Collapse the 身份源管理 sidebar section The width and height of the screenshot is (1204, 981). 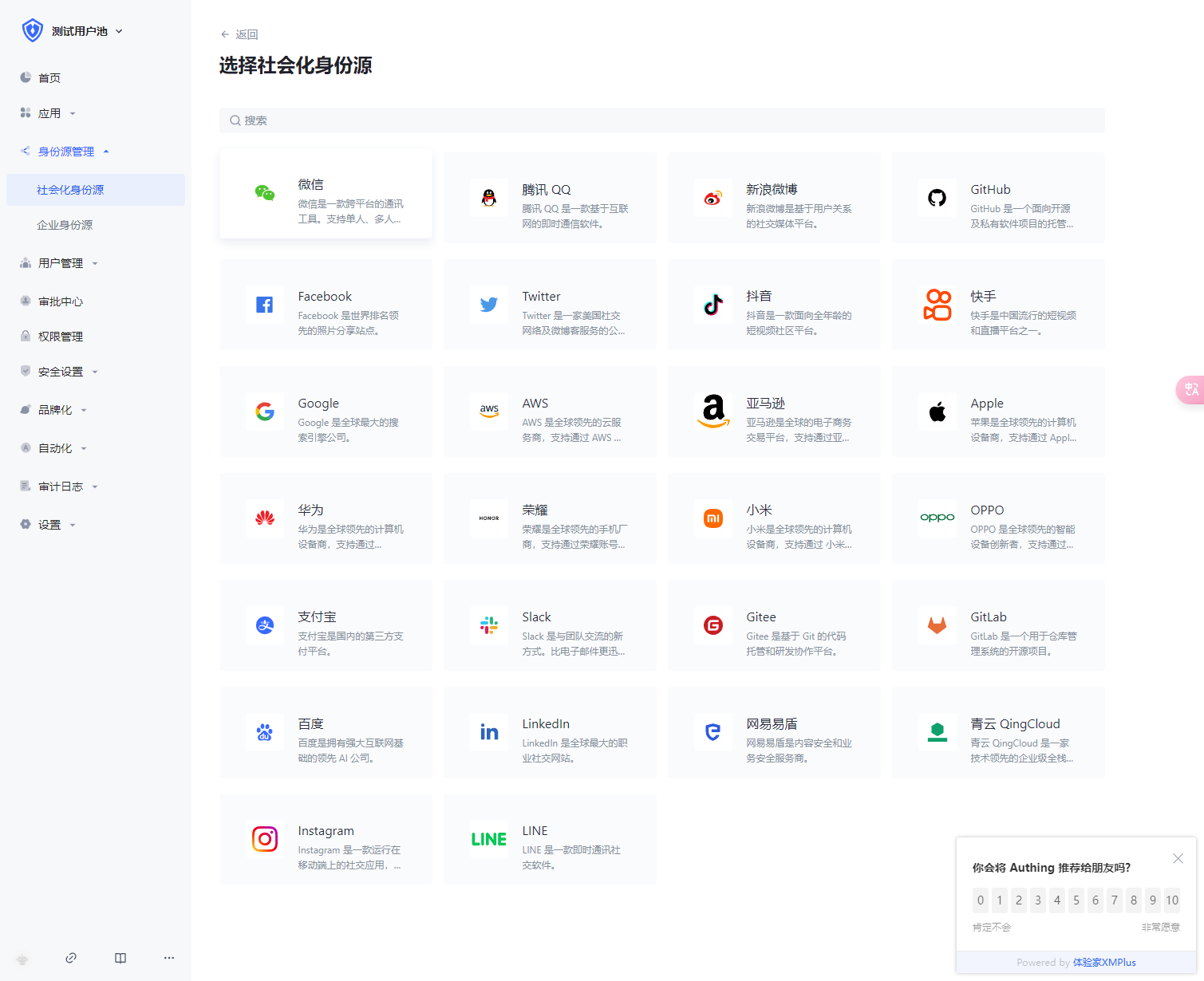coord(66,152)
